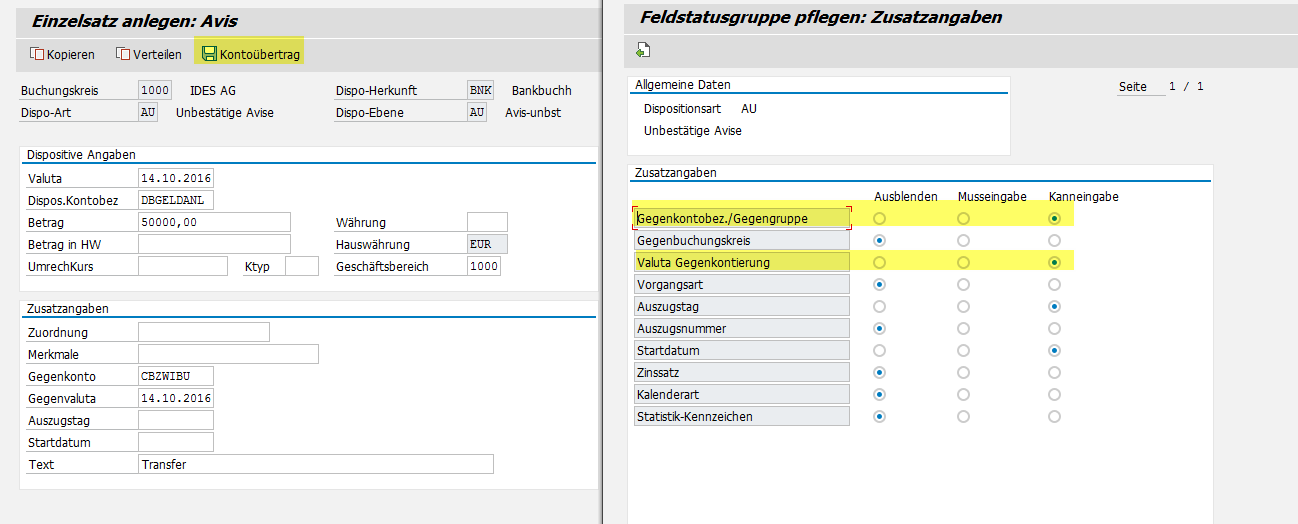Select Ausblenden for Auszugstag
Viewport: 1298px width, 524px height.
[x=879, y=306]
